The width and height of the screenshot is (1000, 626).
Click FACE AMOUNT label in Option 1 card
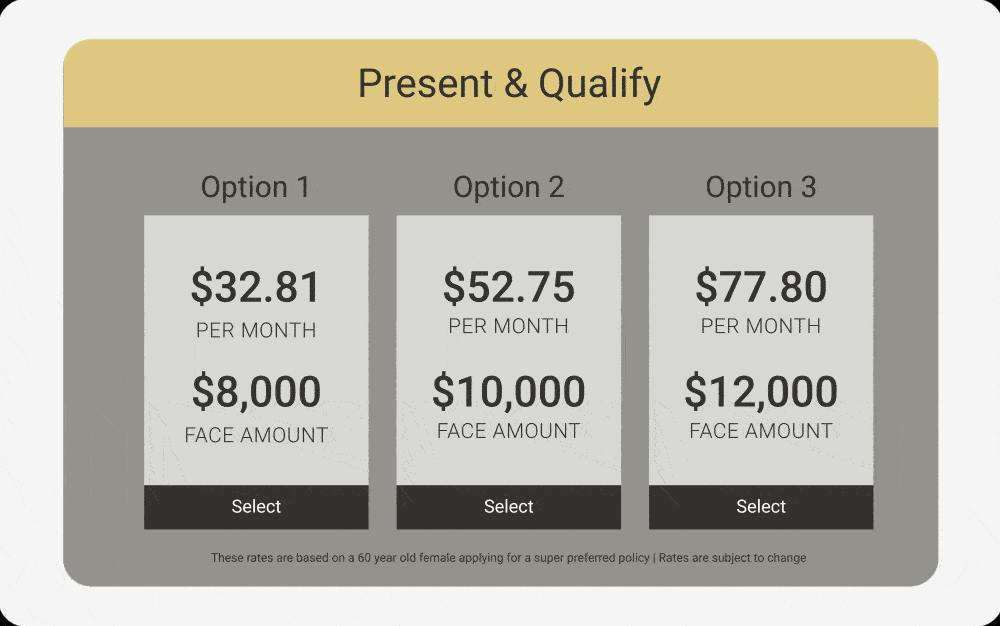(256, 436)
